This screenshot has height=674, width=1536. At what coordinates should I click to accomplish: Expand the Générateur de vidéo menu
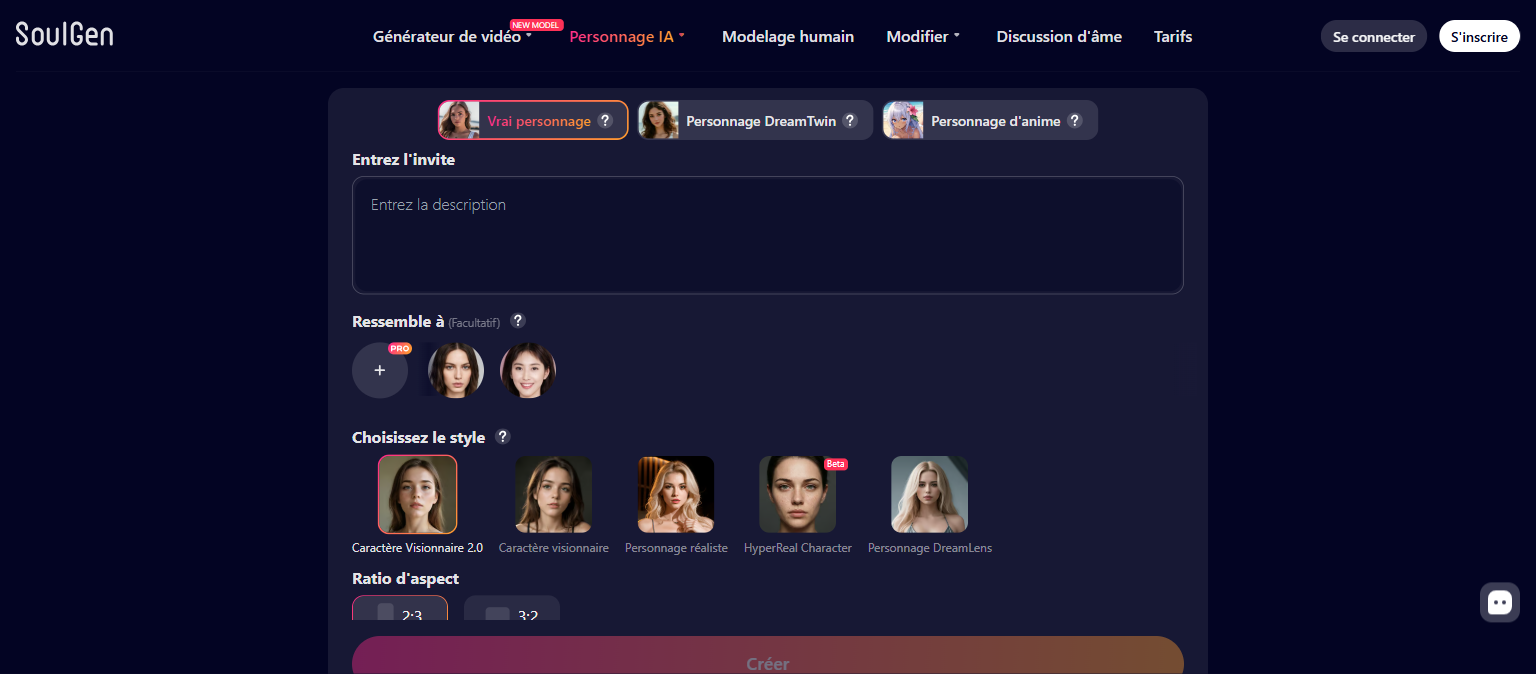point(452,36)
